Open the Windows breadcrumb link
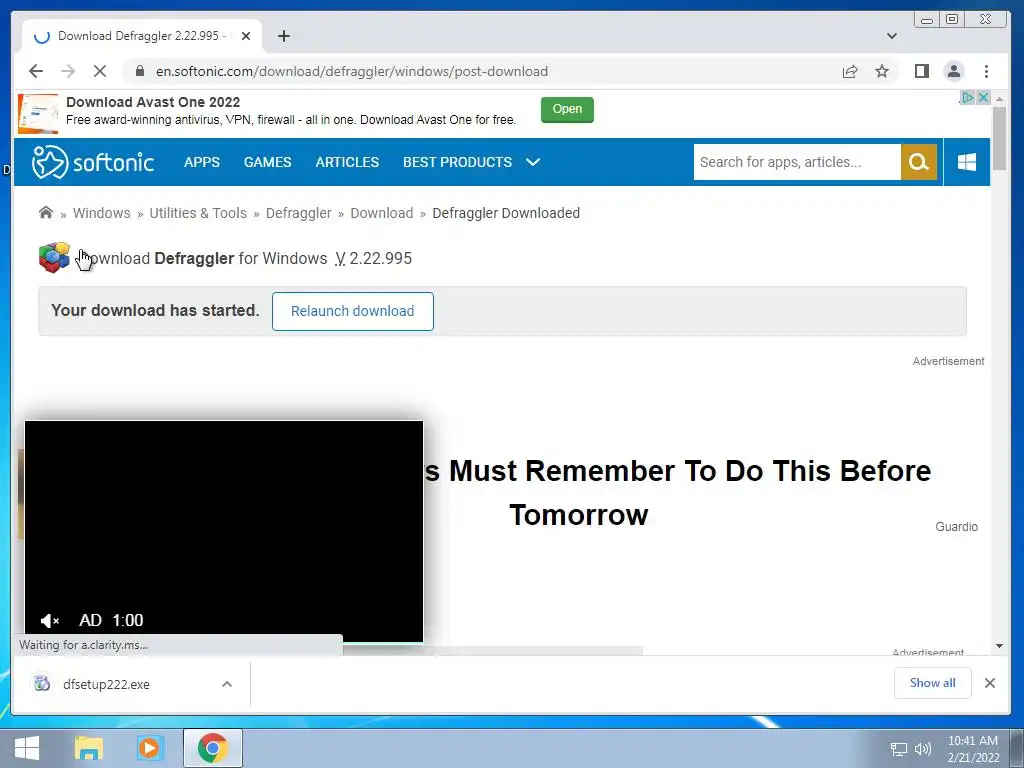The image size is (1024, 768). click(x=101, y=213)
